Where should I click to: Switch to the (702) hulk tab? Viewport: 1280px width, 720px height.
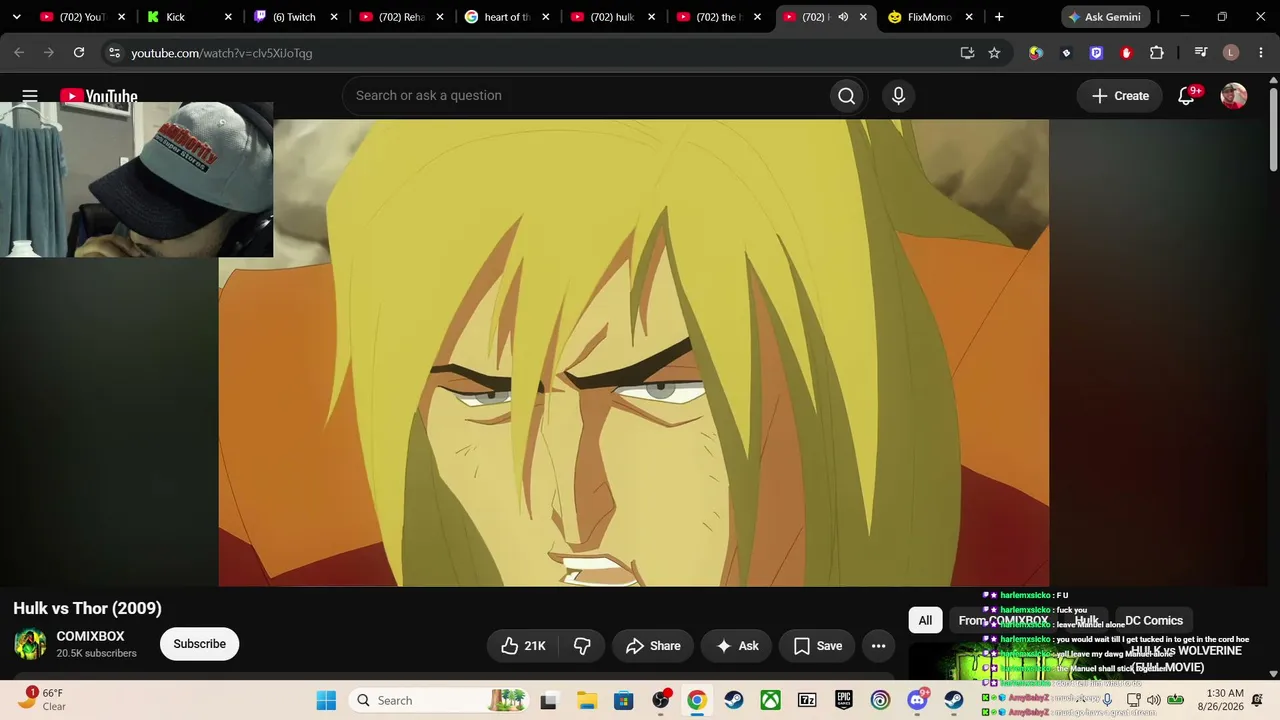tap(612, 17)
